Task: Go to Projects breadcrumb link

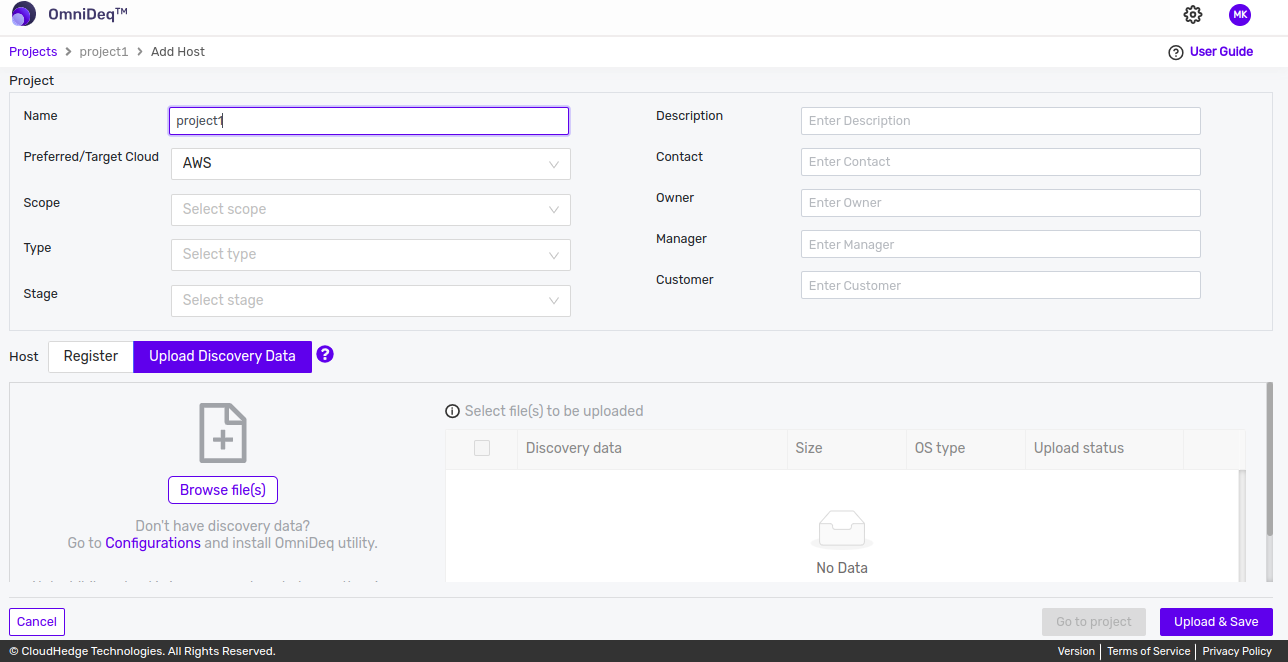Action: [33, 52]
